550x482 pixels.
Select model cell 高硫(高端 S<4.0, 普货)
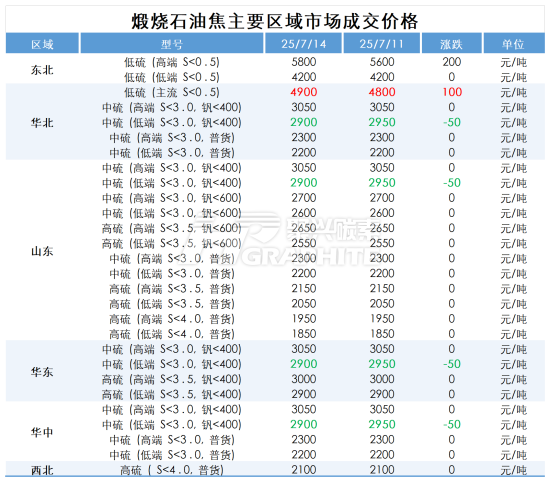coord(172,319)
